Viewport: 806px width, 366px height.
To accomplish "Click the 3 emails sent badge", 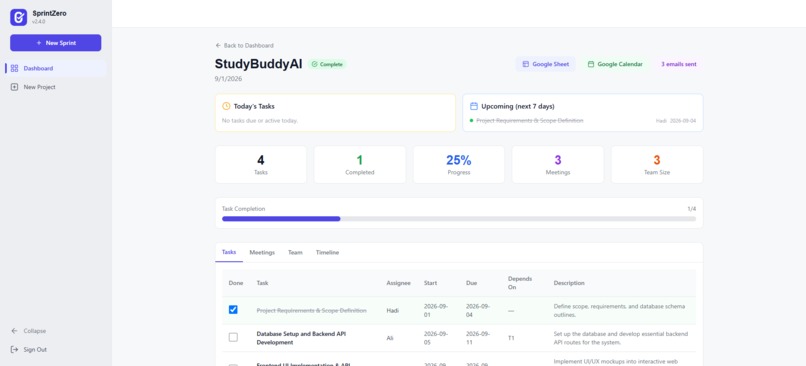I will pos(679,64).
